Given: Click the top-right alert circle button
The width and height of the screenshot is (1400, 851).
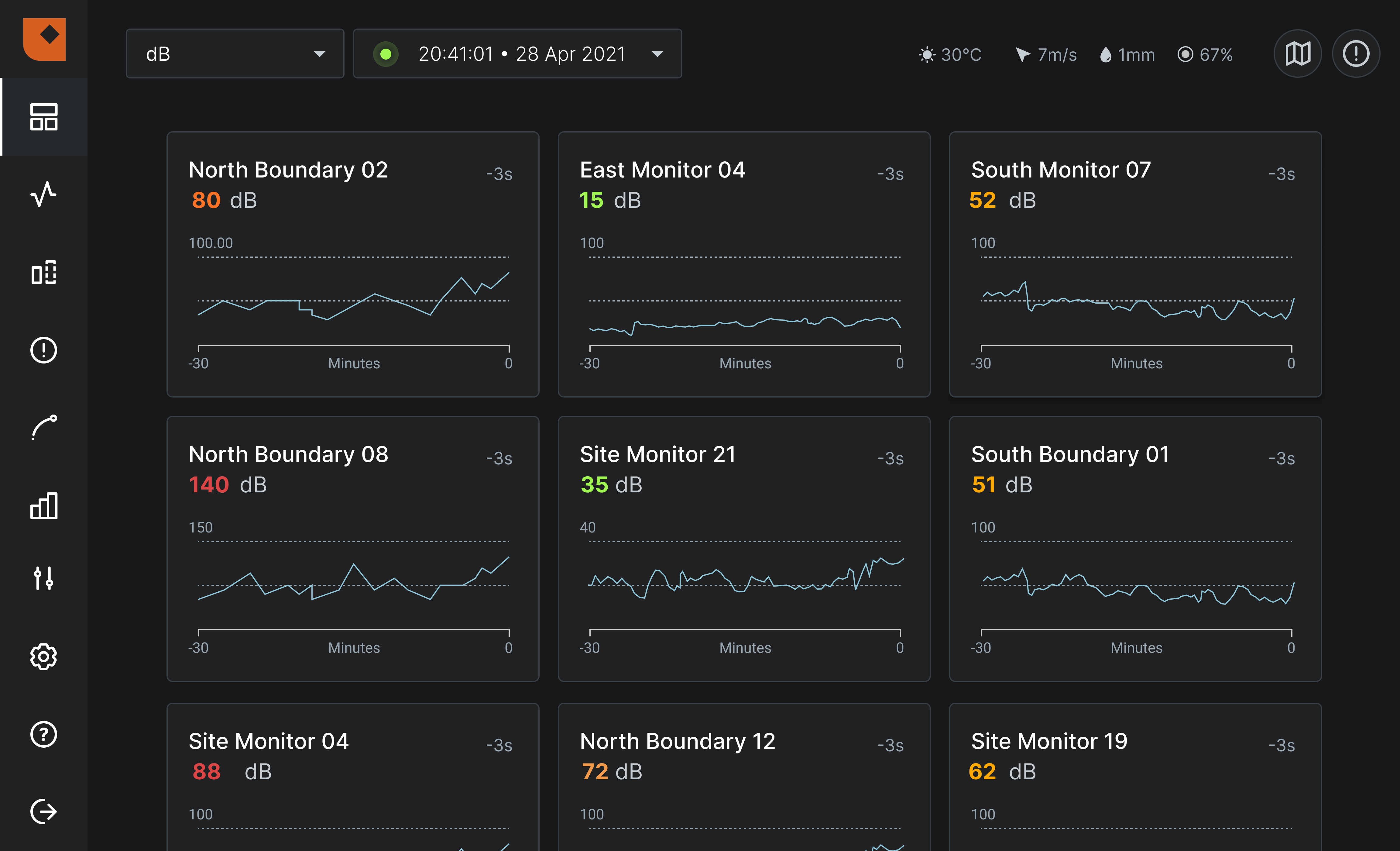Looking at the screenshot, I should pyautogui.click(x=1356, y=54).
